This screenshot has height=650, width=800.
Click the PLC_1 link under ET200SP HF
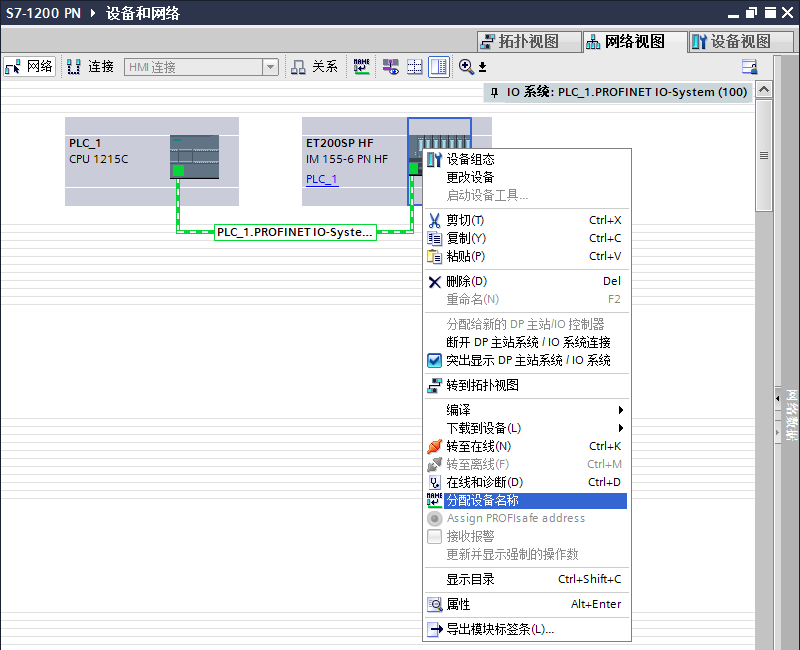coord(321,179)
